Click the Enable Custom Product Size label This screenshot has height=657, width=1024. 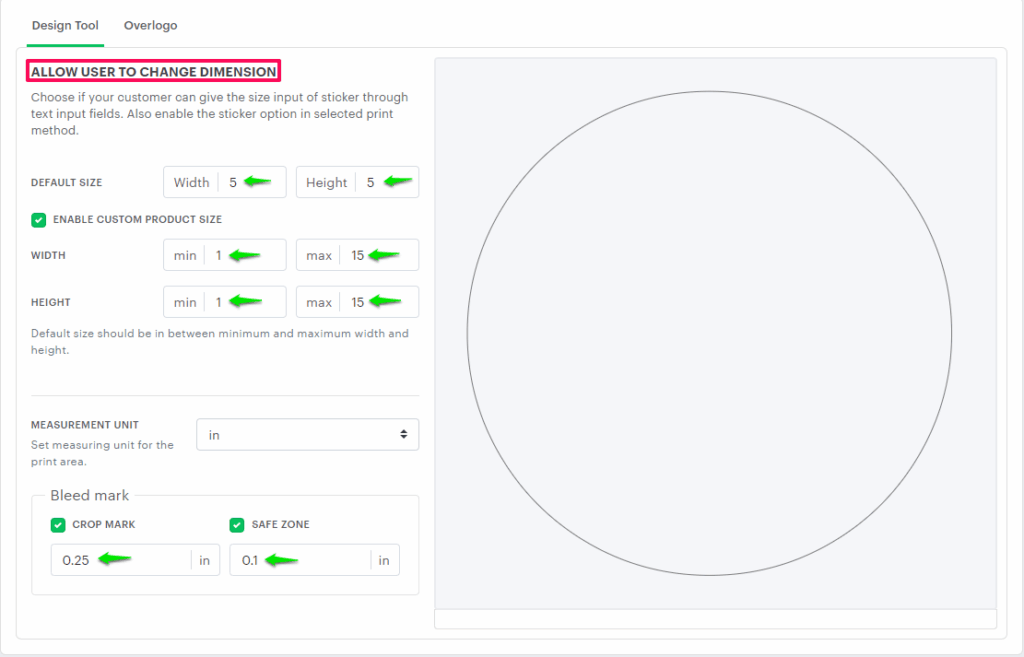click(137, 219)
